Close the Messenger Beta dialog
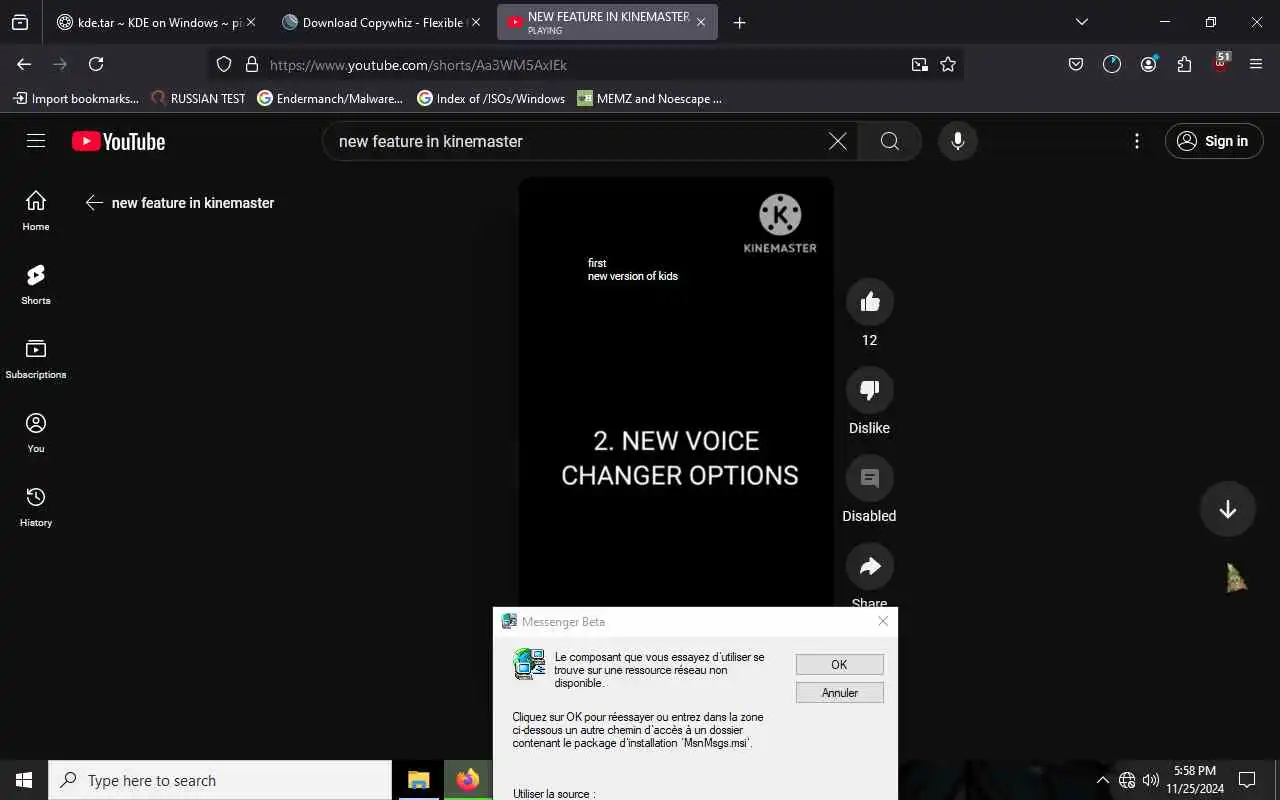 tap(883, 621)
